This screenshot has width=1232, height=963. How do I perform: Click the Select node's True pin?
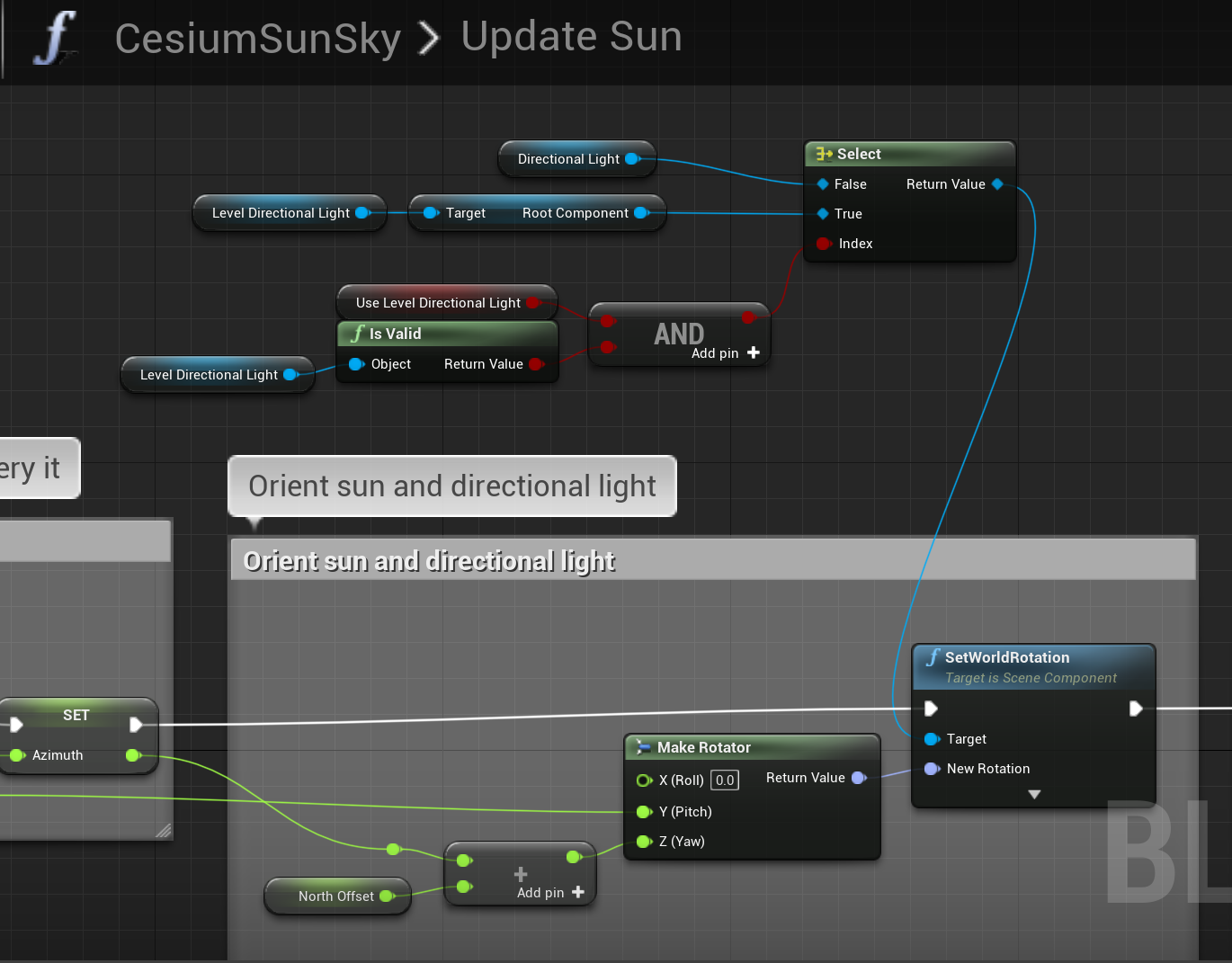click(x=823, y=214)
